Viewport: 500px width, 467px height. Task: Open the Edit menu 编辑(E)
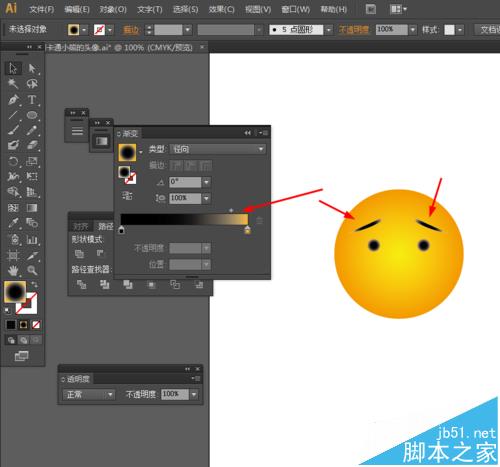(77, 9)
